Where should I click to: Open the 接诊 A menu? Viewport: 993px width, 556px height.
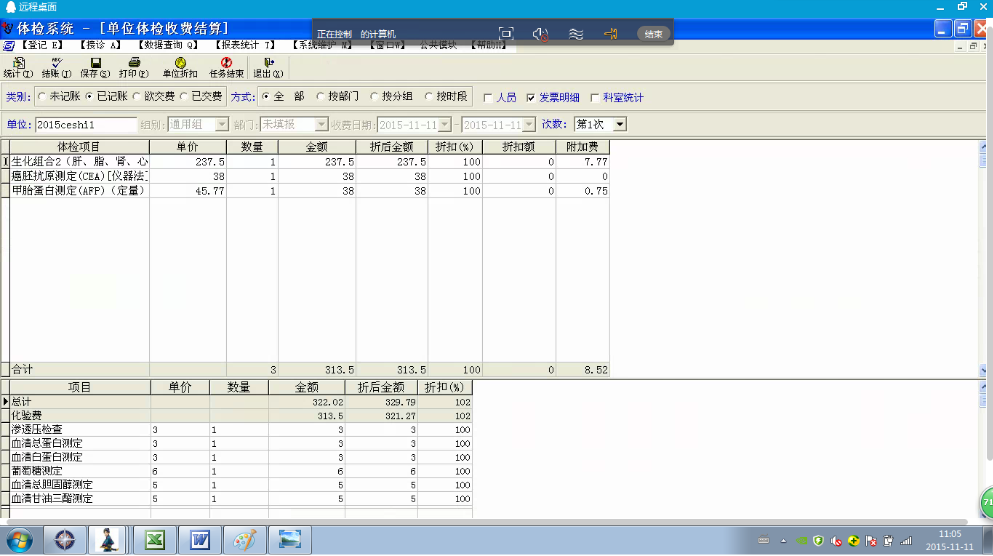[100, 45]
